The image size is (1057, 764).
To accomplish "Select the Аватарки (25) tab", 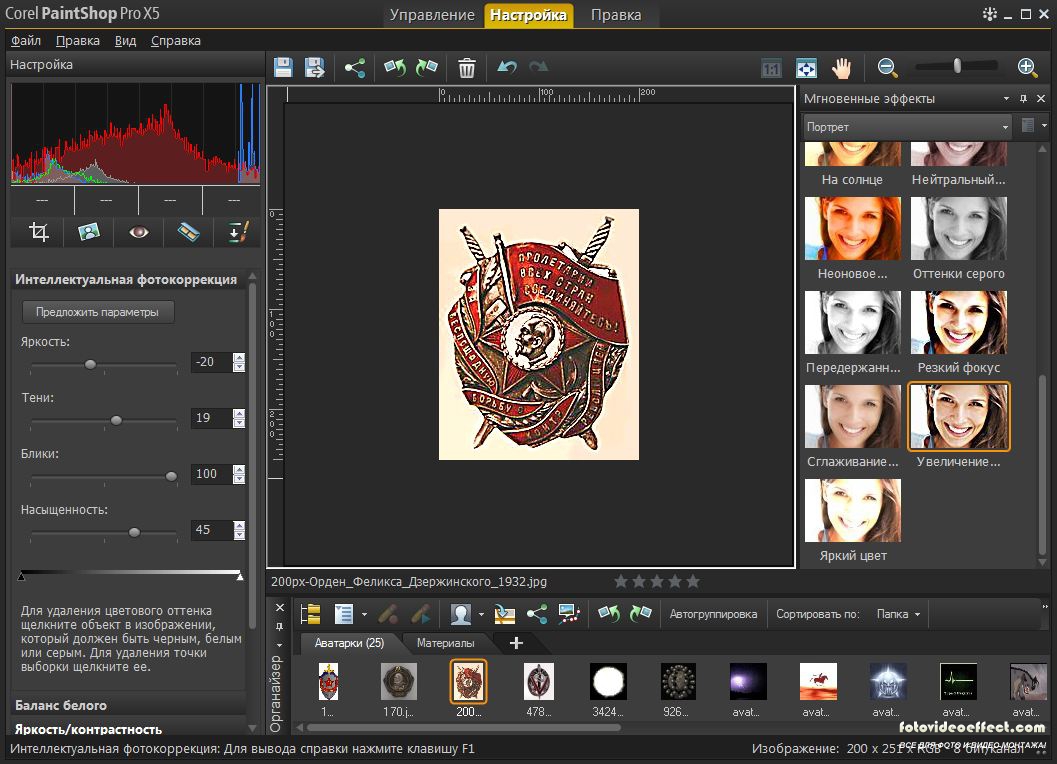I will (x=349, y=643).
